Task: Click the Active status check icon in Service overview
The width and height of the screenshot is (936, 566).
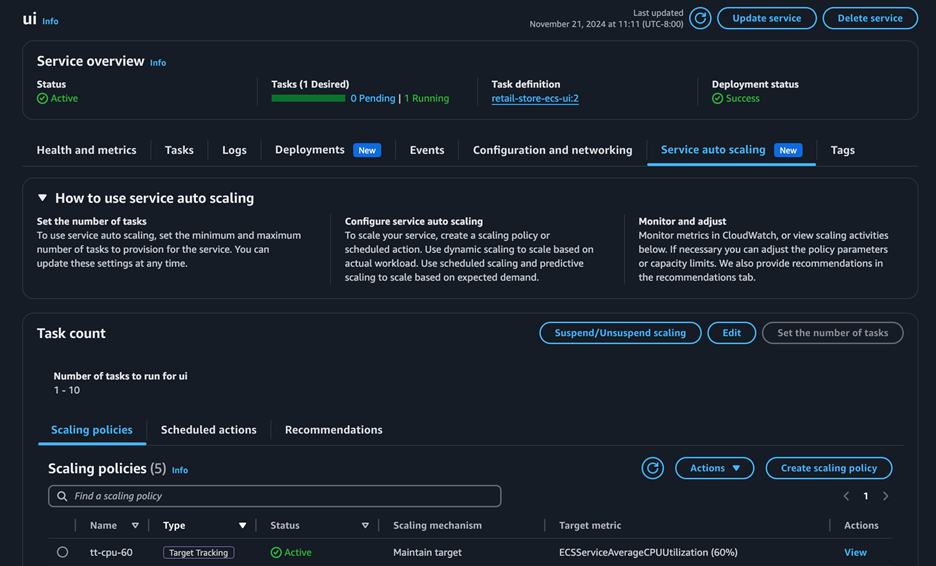Action: (42, 99)
